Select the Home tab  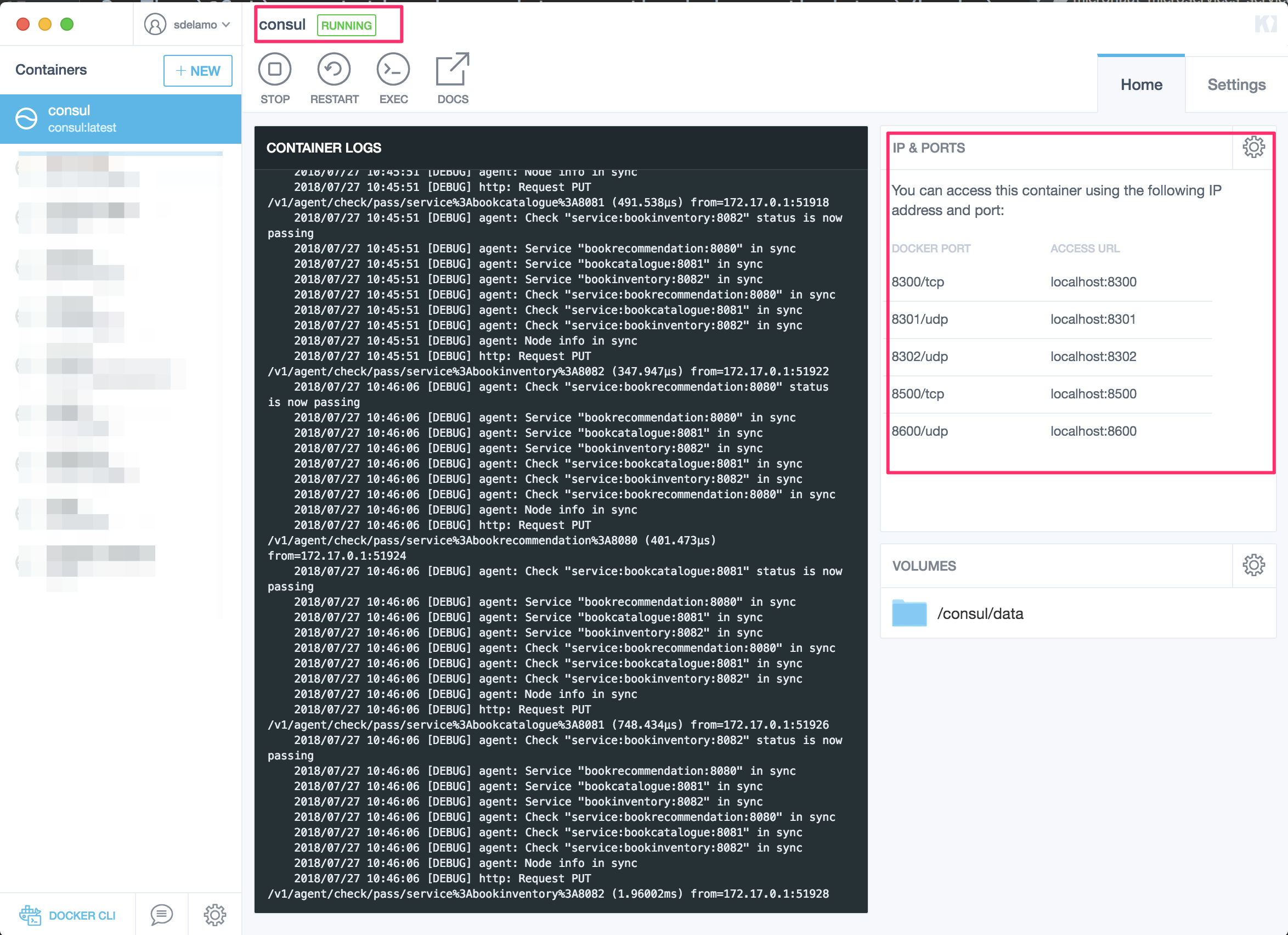click(x=1141, y=84)
